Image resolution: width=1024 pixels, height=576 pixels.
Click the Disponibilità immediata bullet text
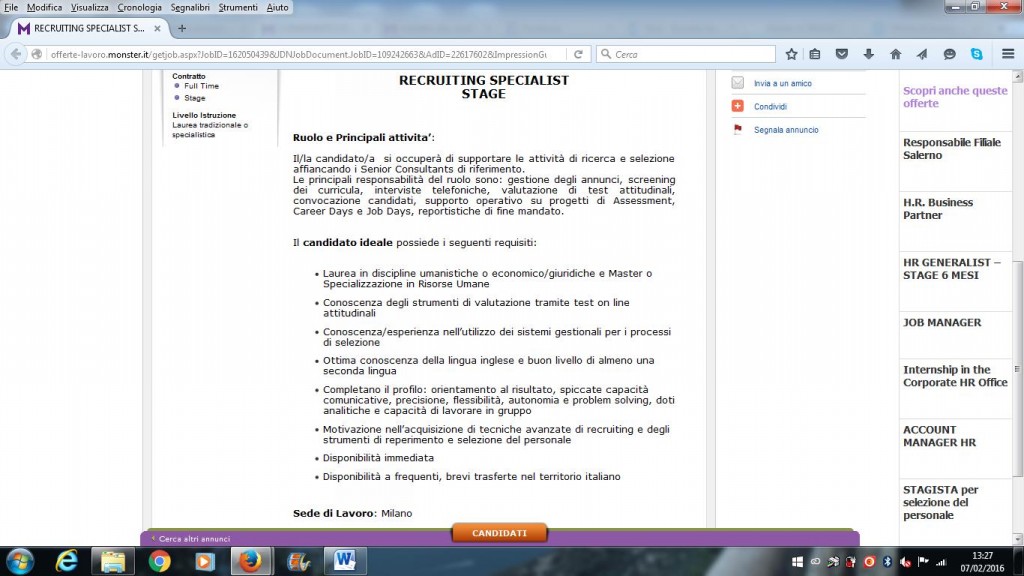[378, 458]
